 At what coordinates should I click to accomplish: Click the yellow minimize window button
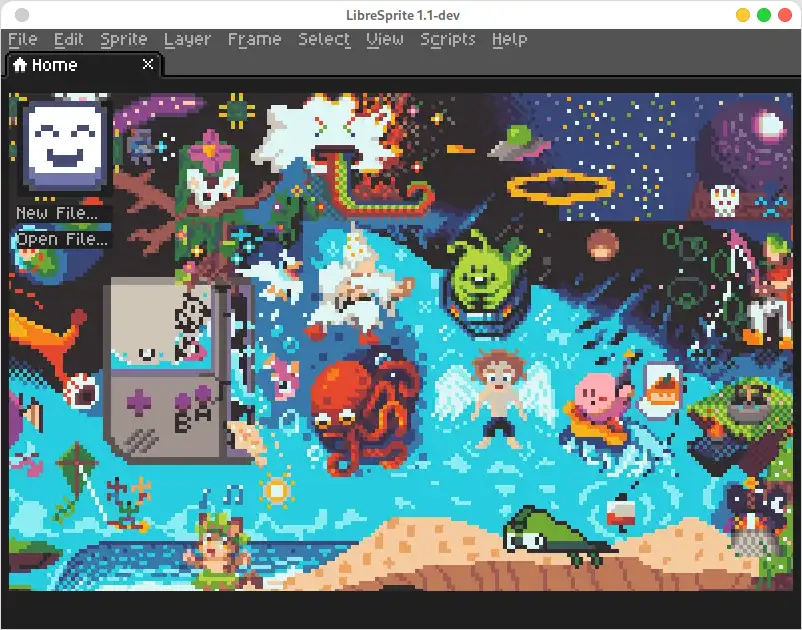(743, 15)
